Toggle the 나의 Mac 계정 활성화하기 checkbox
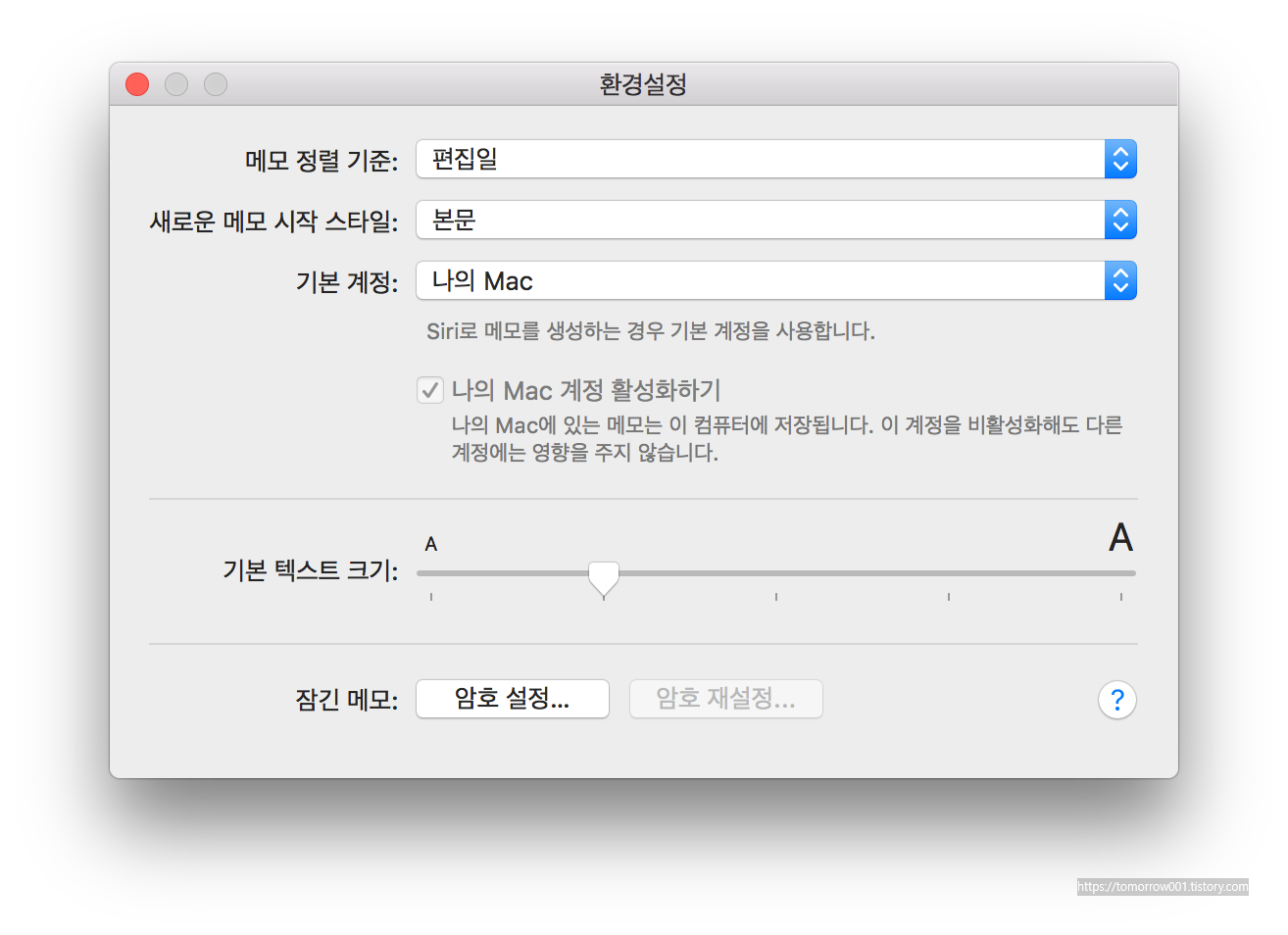1288x935 pixels. (x=430, y=390)
